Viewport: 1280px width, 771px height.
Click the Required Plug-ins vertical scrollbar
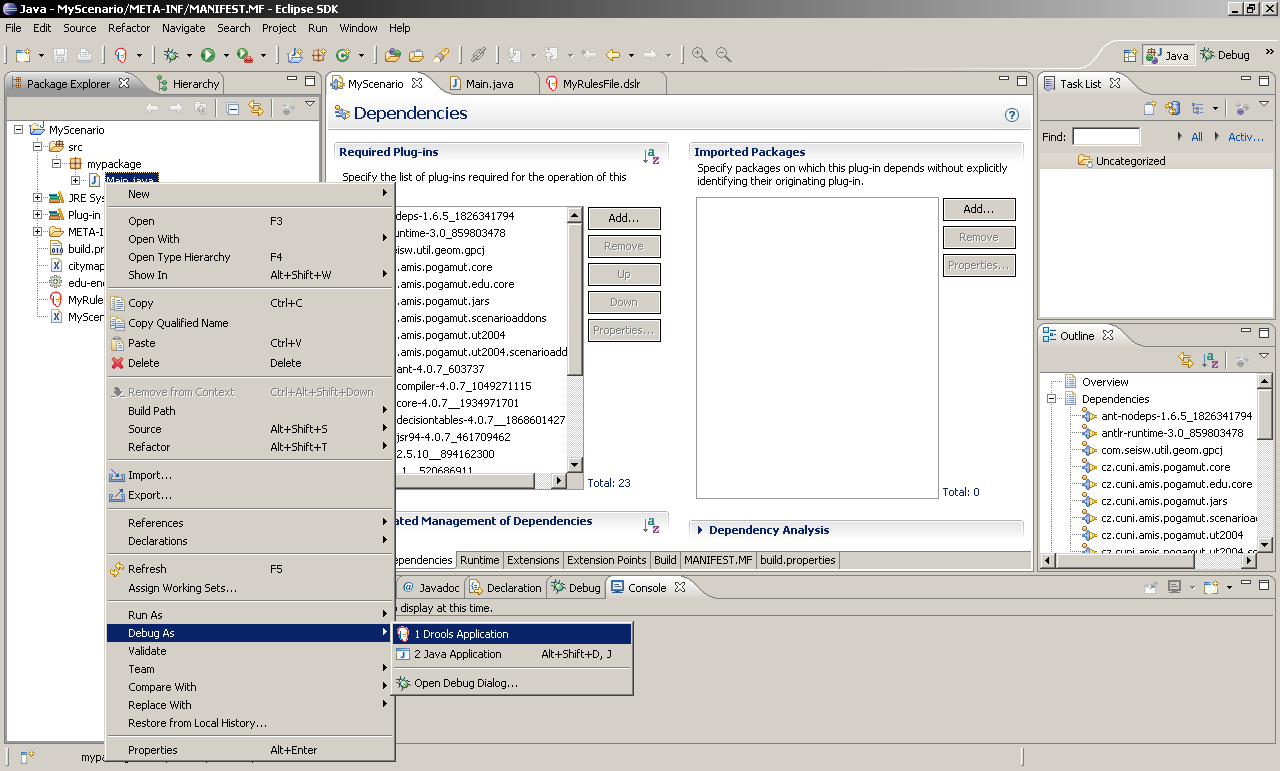pos(575,339)
